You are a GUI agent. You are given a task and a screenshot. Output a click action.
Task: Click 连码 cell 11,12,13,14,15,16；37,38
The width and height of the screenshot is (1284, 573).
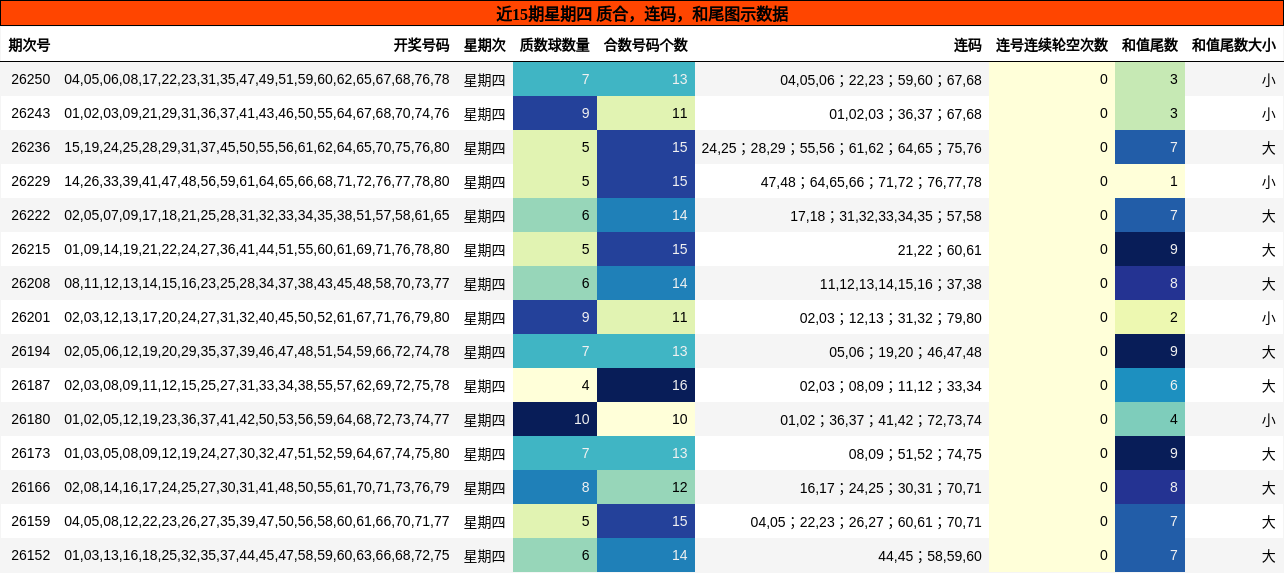(x=901, y=283)
